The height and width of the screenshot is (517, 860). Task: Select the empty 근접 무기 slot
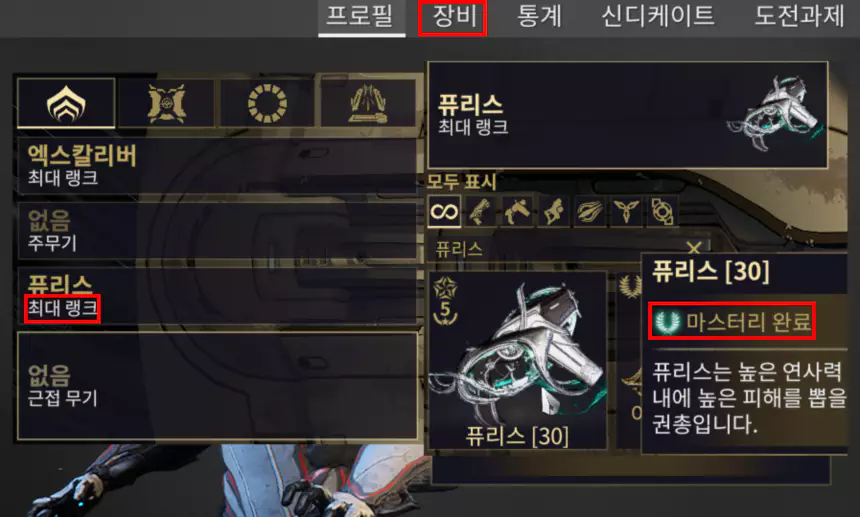pyautogui.click(x=217, y=386)
